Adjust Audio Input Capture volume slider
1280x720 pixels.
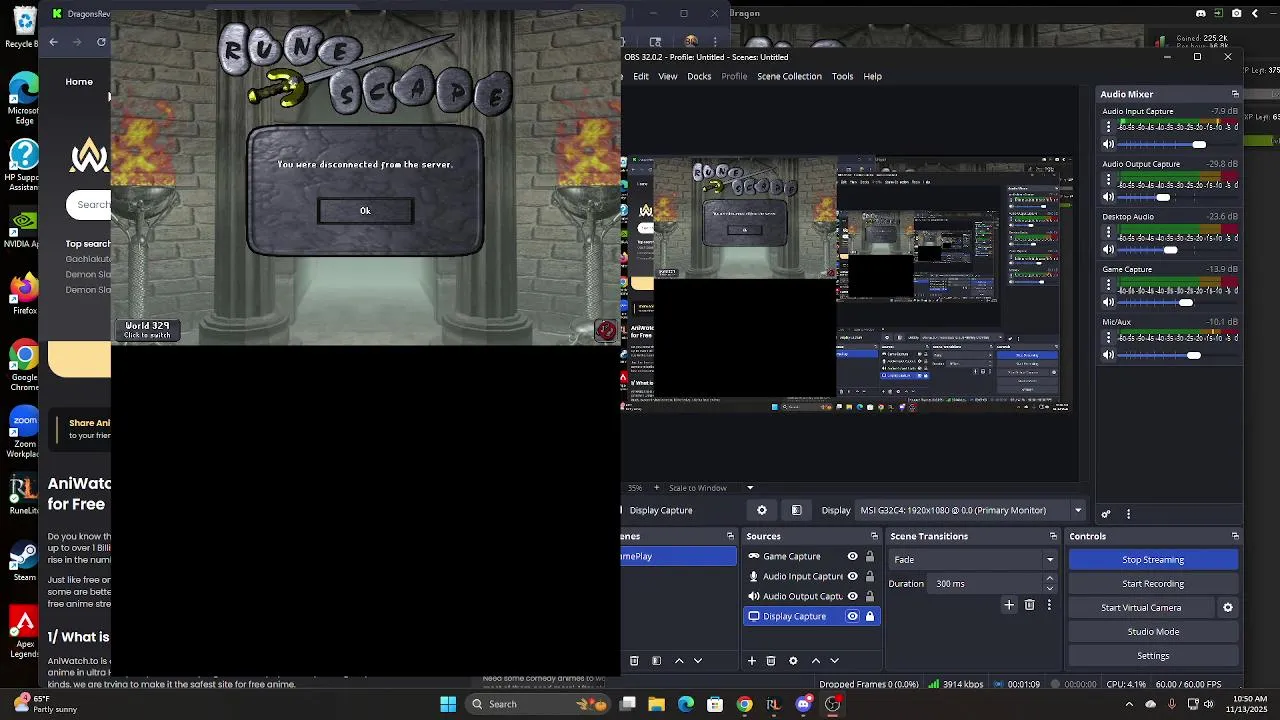1177,144
